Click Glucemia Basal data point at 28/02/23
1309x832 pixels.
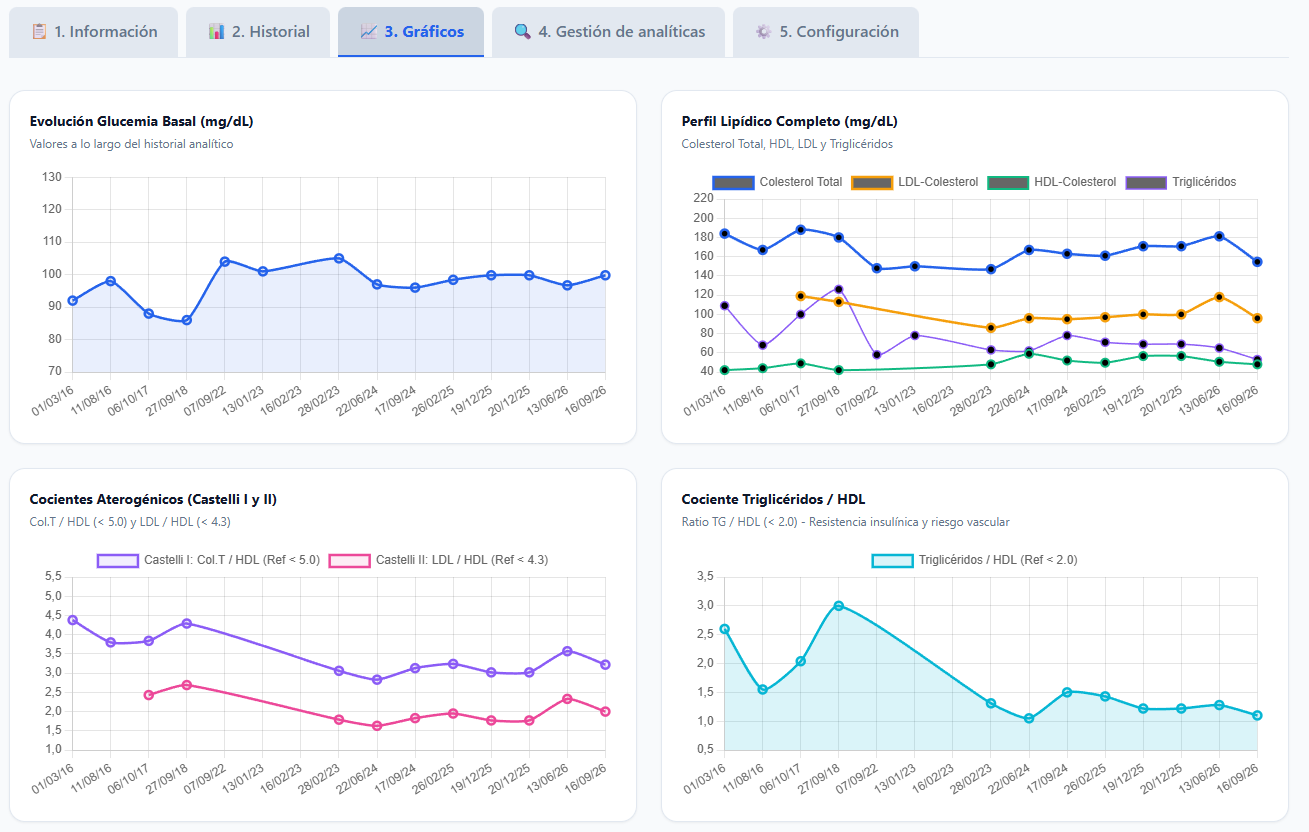(x=339, y=258)
